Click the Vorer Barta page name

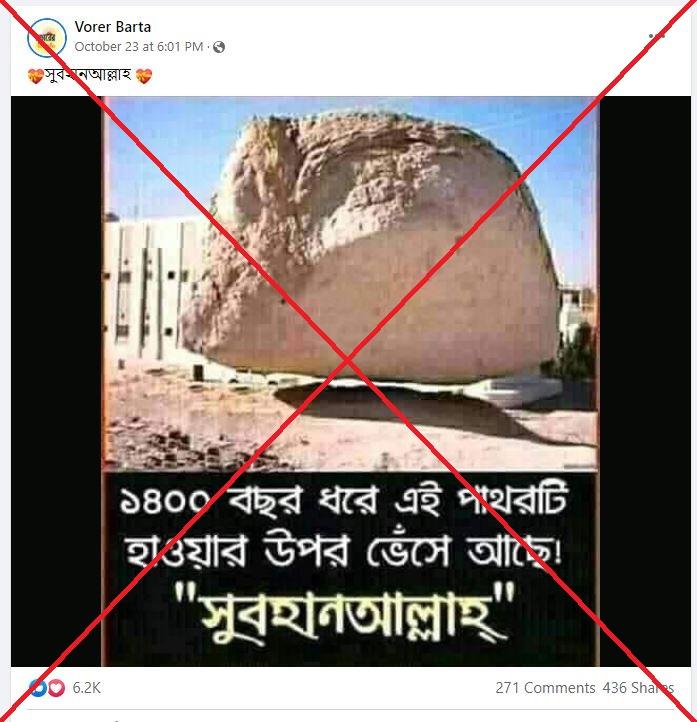coord(113,27)
